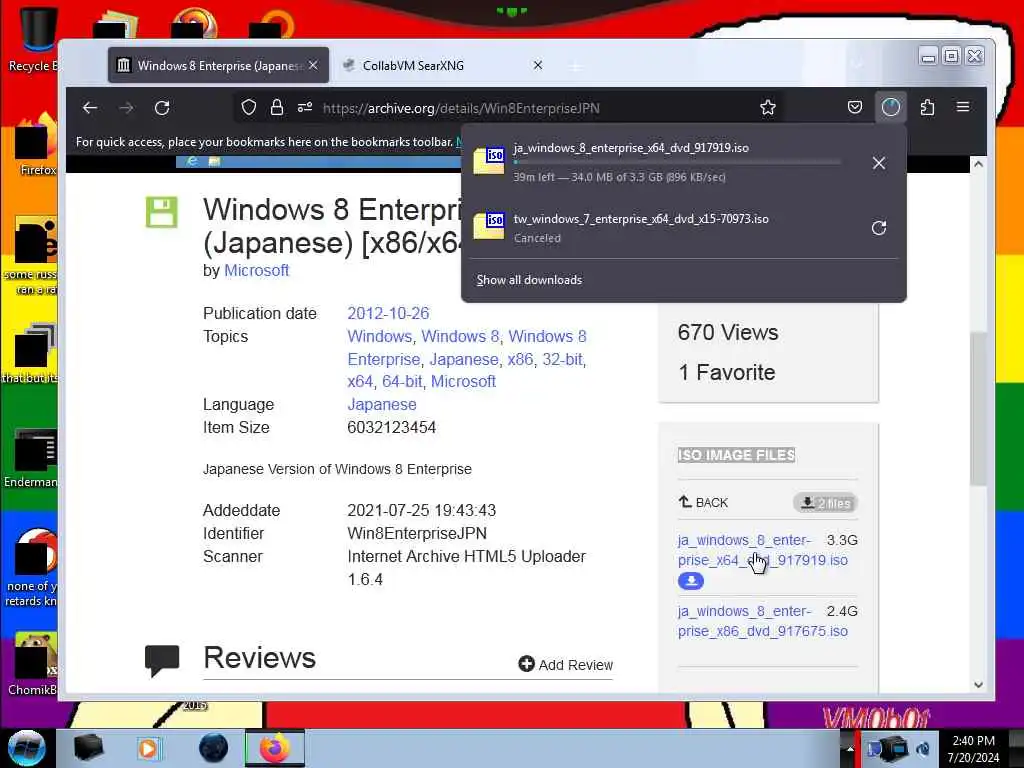Go BACK in the ISO image files list
The image size is (1024, 768).
(703, 502)
